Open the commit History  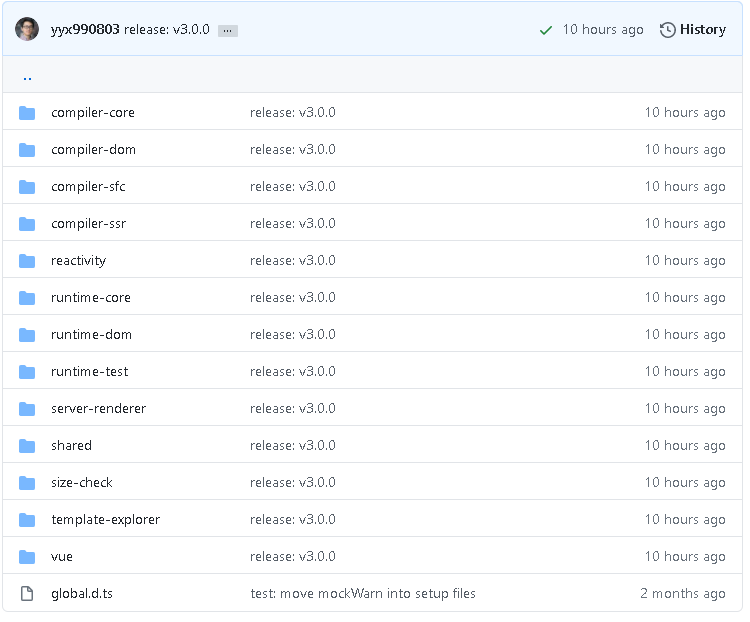(692, 30)
